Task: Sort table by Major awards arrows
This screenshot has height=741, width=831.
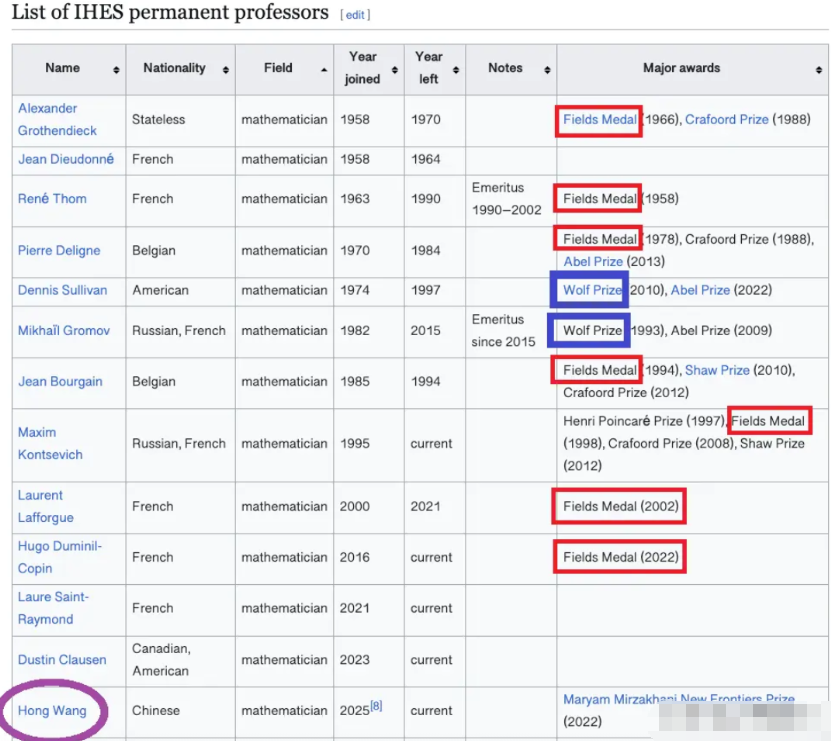Action: [x=819, y=70]
